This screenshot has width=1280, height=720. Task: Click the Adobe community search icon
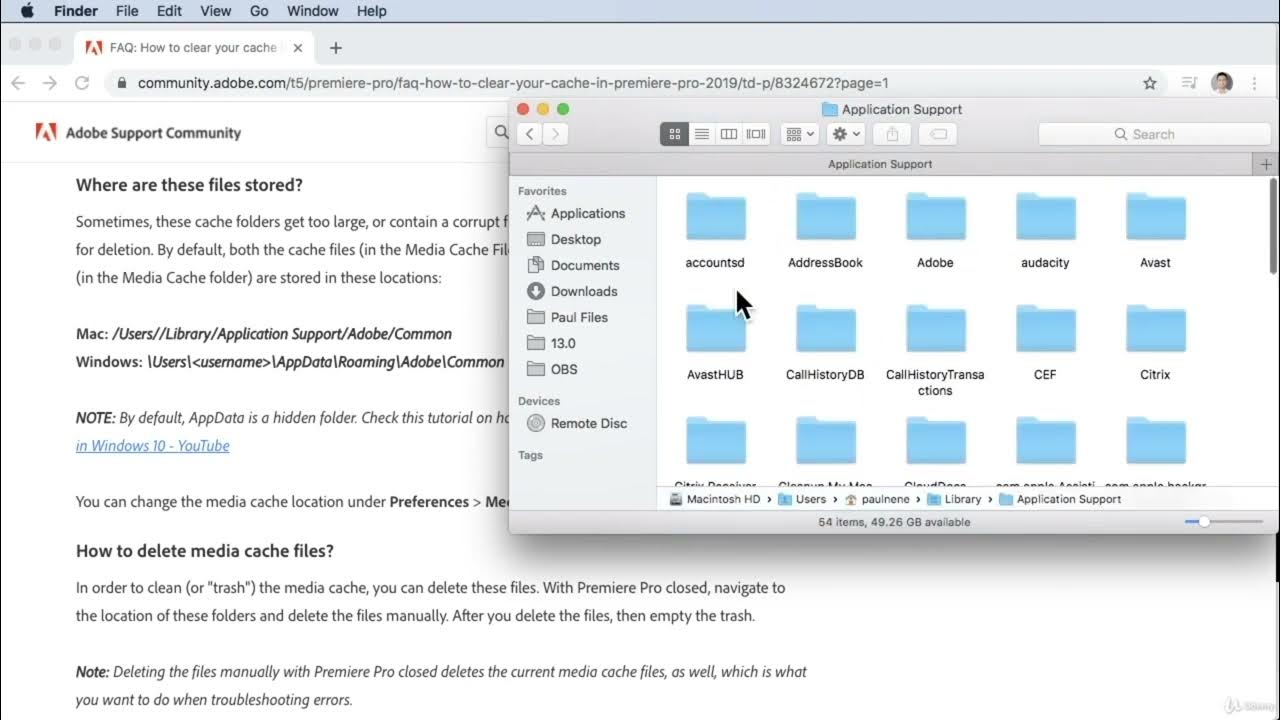click(500, 132)
